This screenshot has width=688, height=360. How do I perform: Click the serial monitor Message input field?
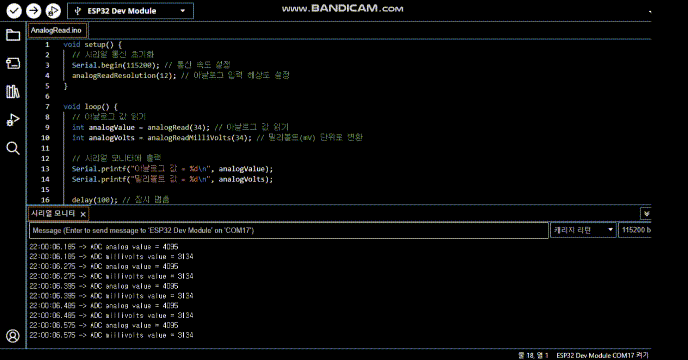coord(289,230)
